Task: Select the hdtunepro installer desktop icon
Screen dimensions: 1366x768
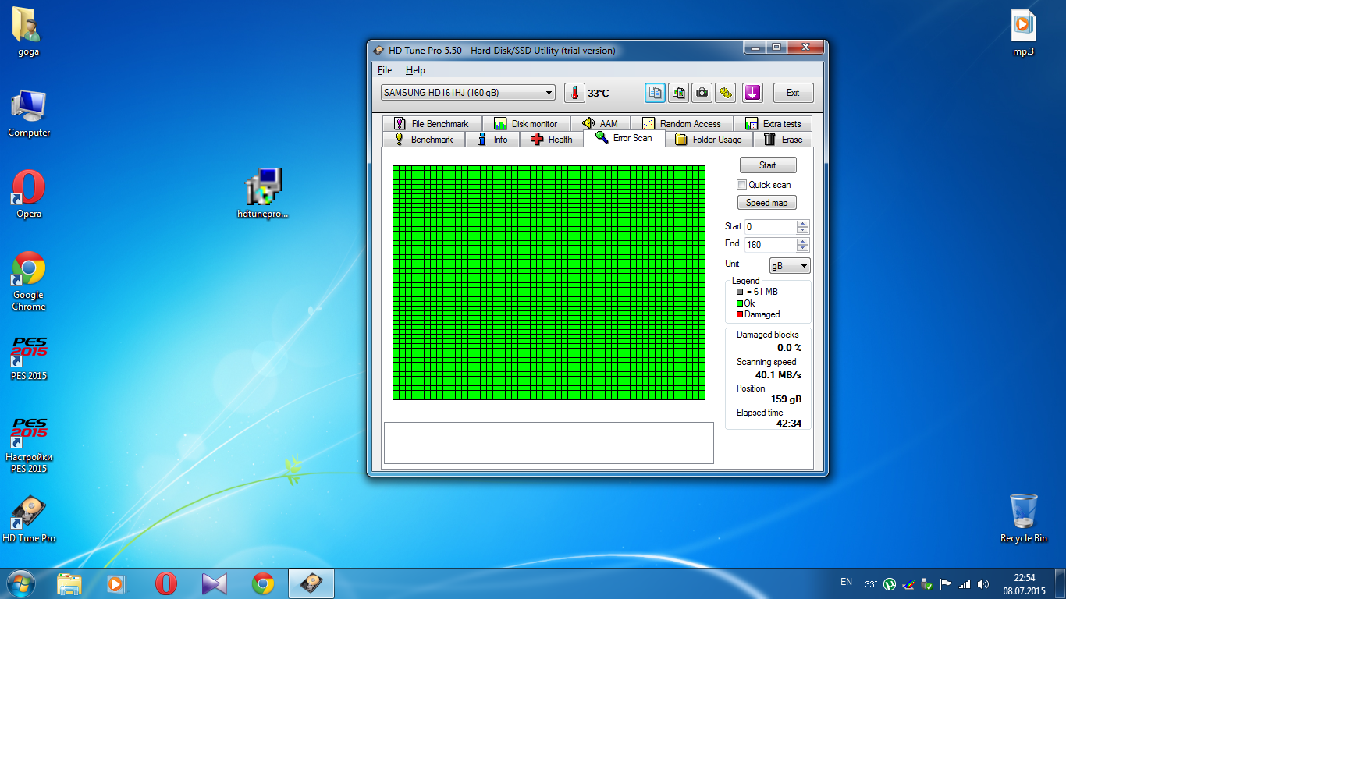Action: click(263, 193)
